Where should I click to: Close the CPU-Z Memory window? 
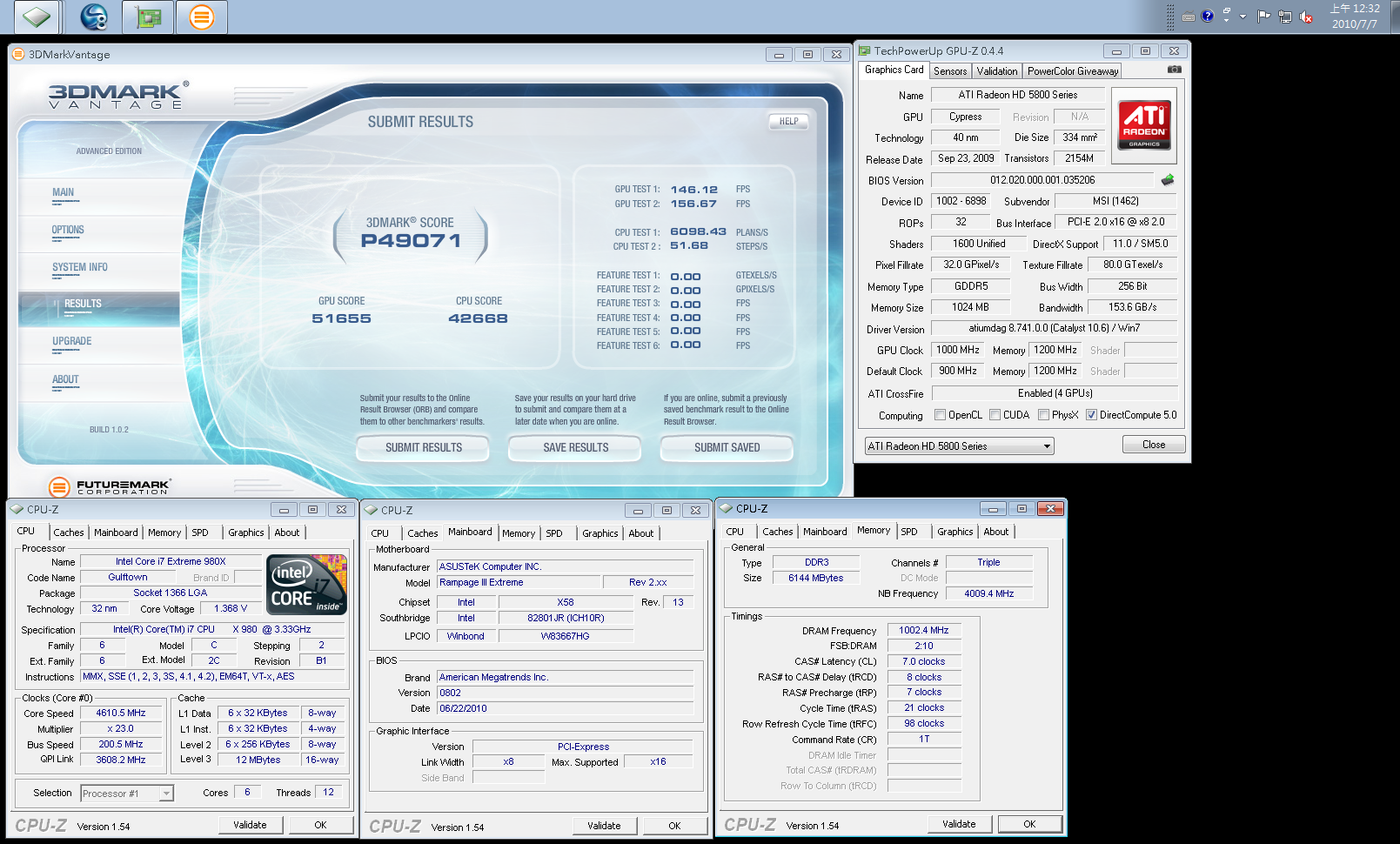click(x=1050, y=509)
